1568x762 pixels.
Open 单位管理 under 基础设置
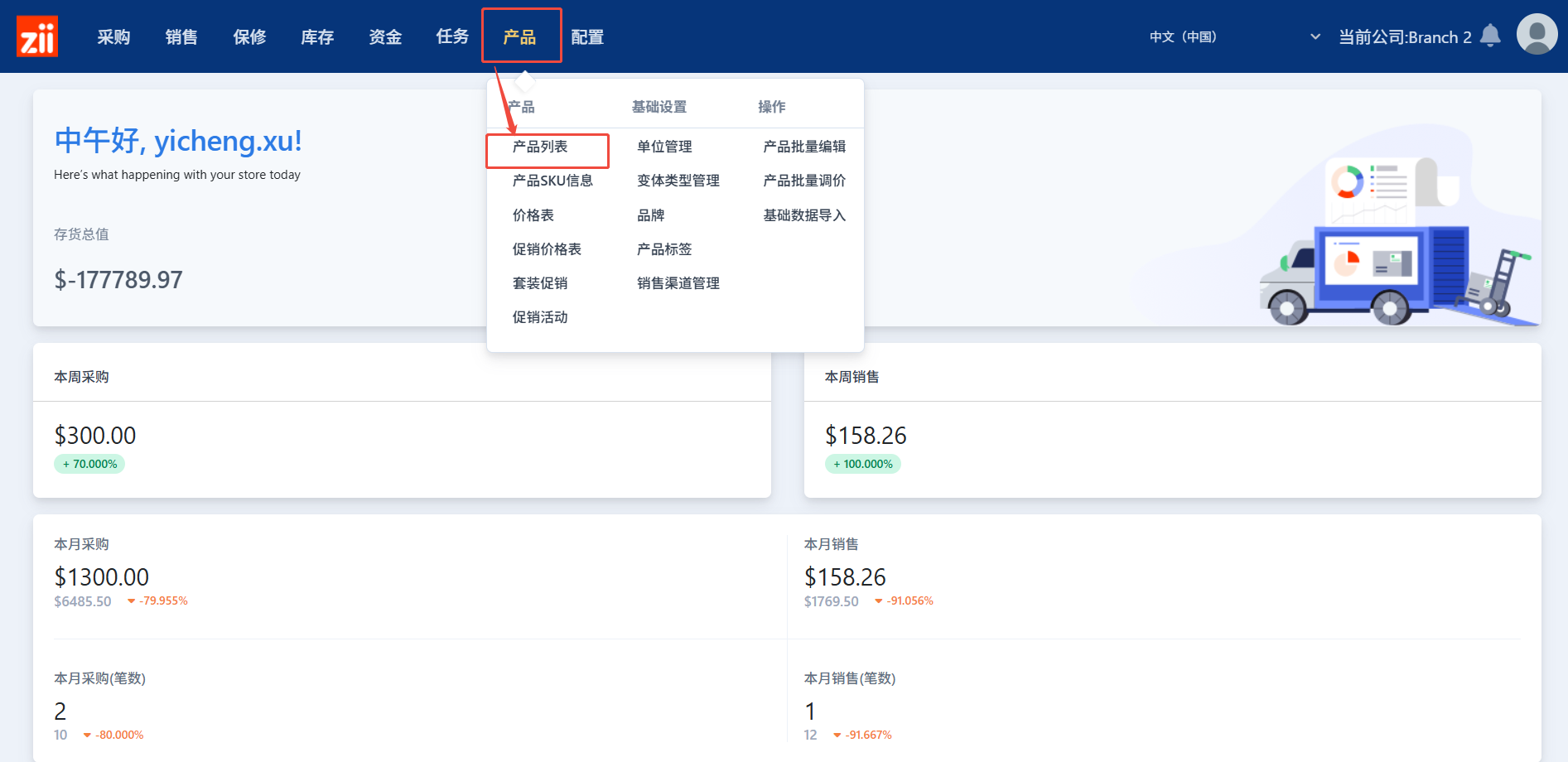[664, 147]
